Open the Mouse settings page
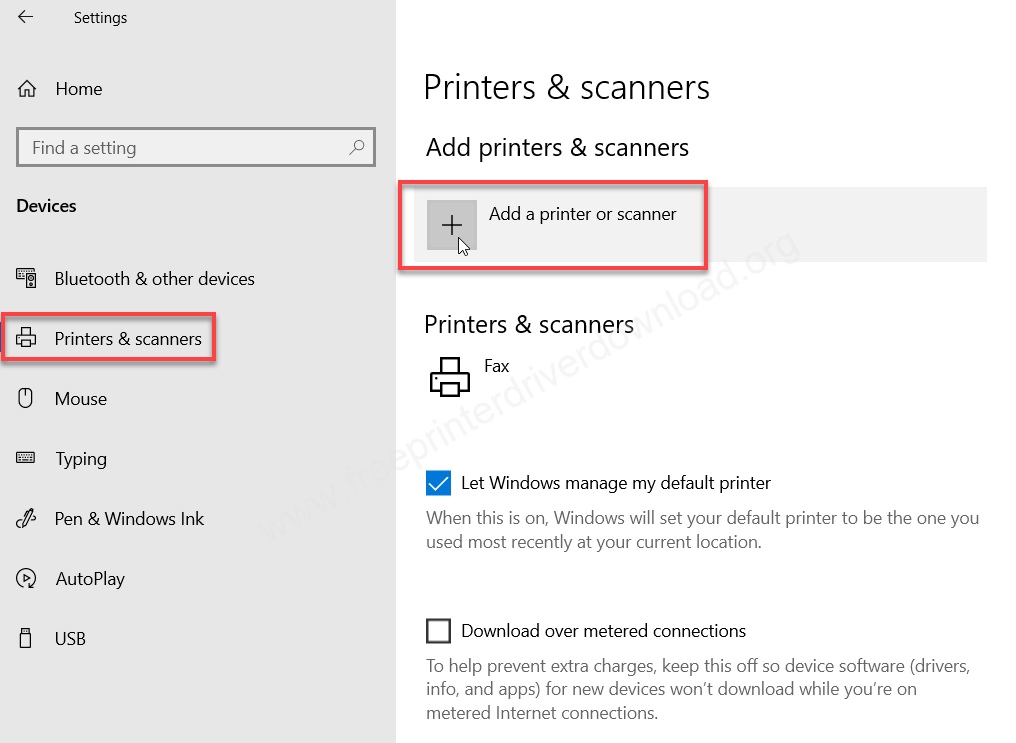The image size is (1016, 743). (x=81, y=398)
